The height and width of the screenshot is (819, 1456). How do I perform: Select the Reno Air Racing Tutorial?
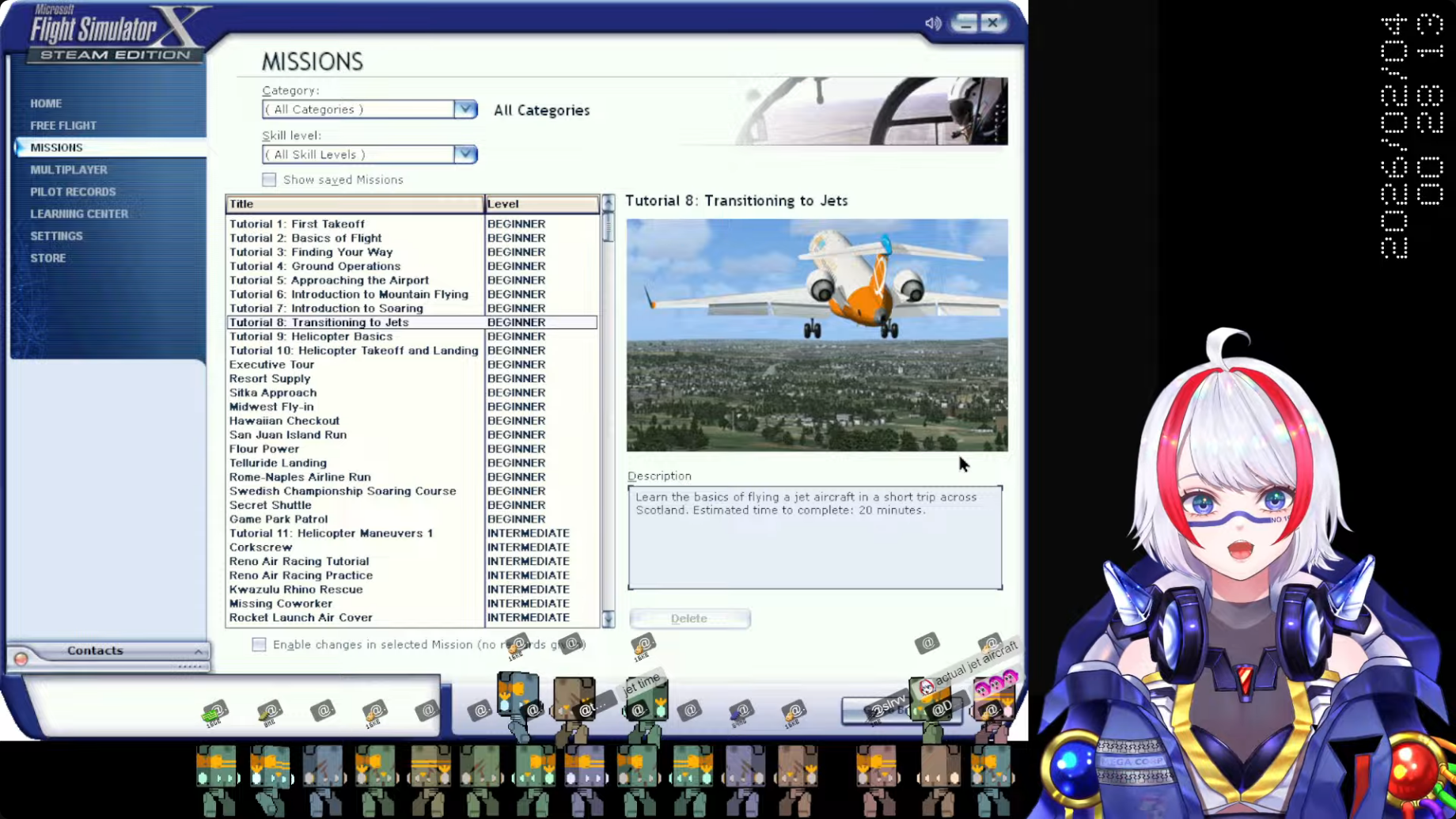[x=412, y=562]
